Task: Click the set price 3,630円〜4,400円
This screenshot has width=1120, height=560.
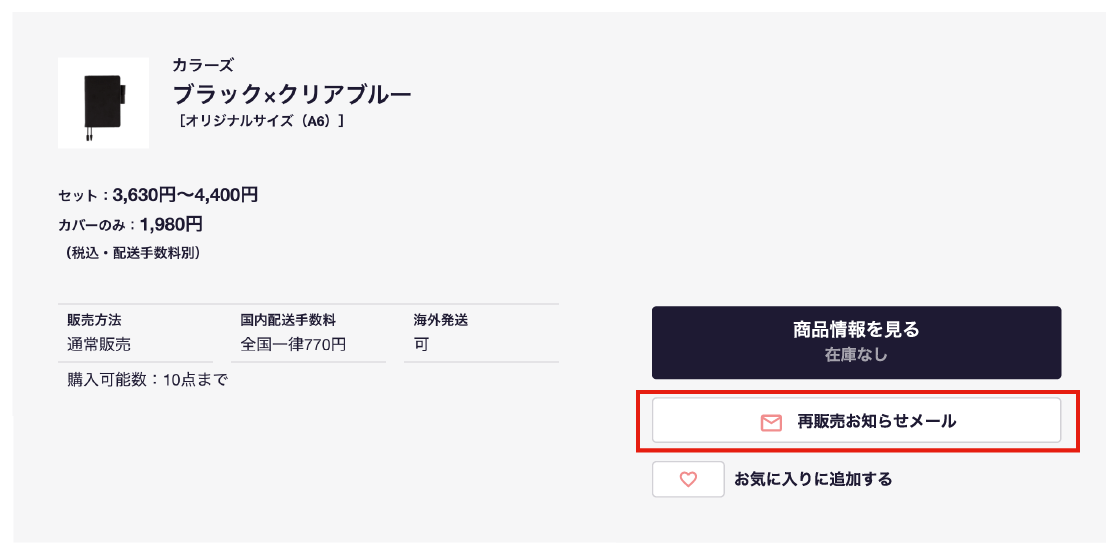Action: tap(185, 195)
